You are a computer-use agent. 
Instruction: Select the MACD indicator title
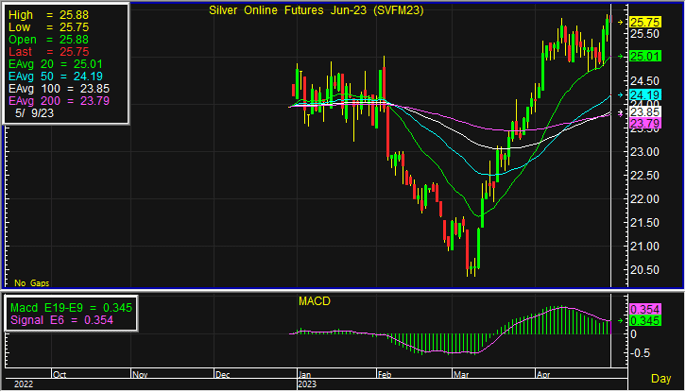314,301
